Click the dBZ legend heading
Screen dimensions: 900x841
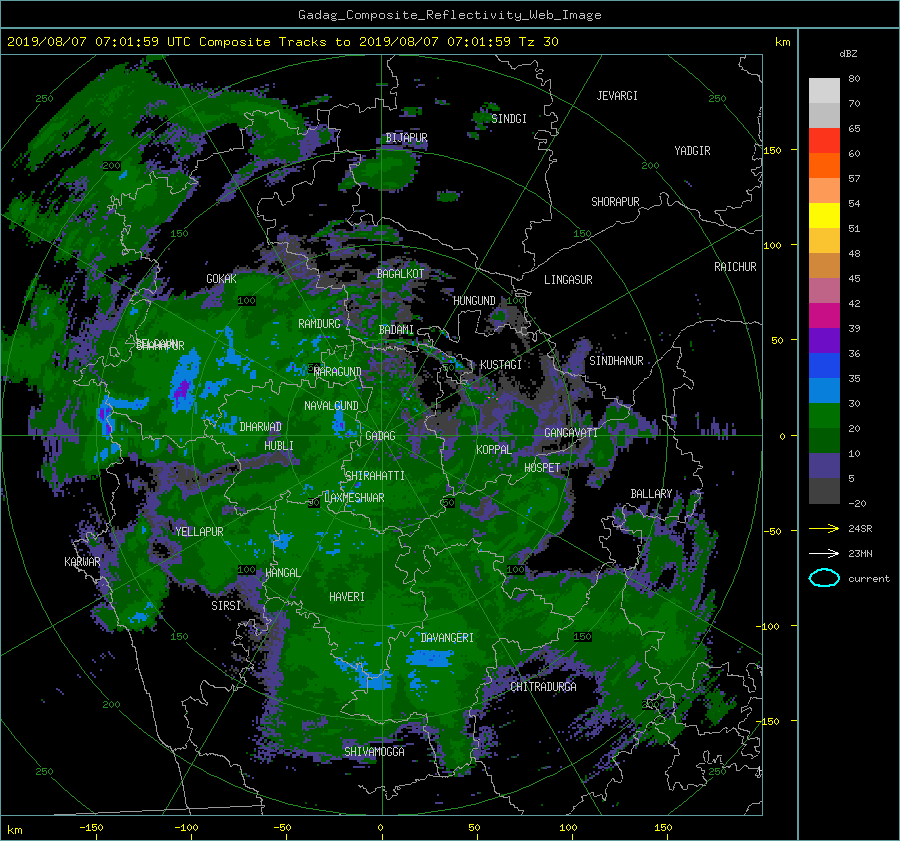848,54
